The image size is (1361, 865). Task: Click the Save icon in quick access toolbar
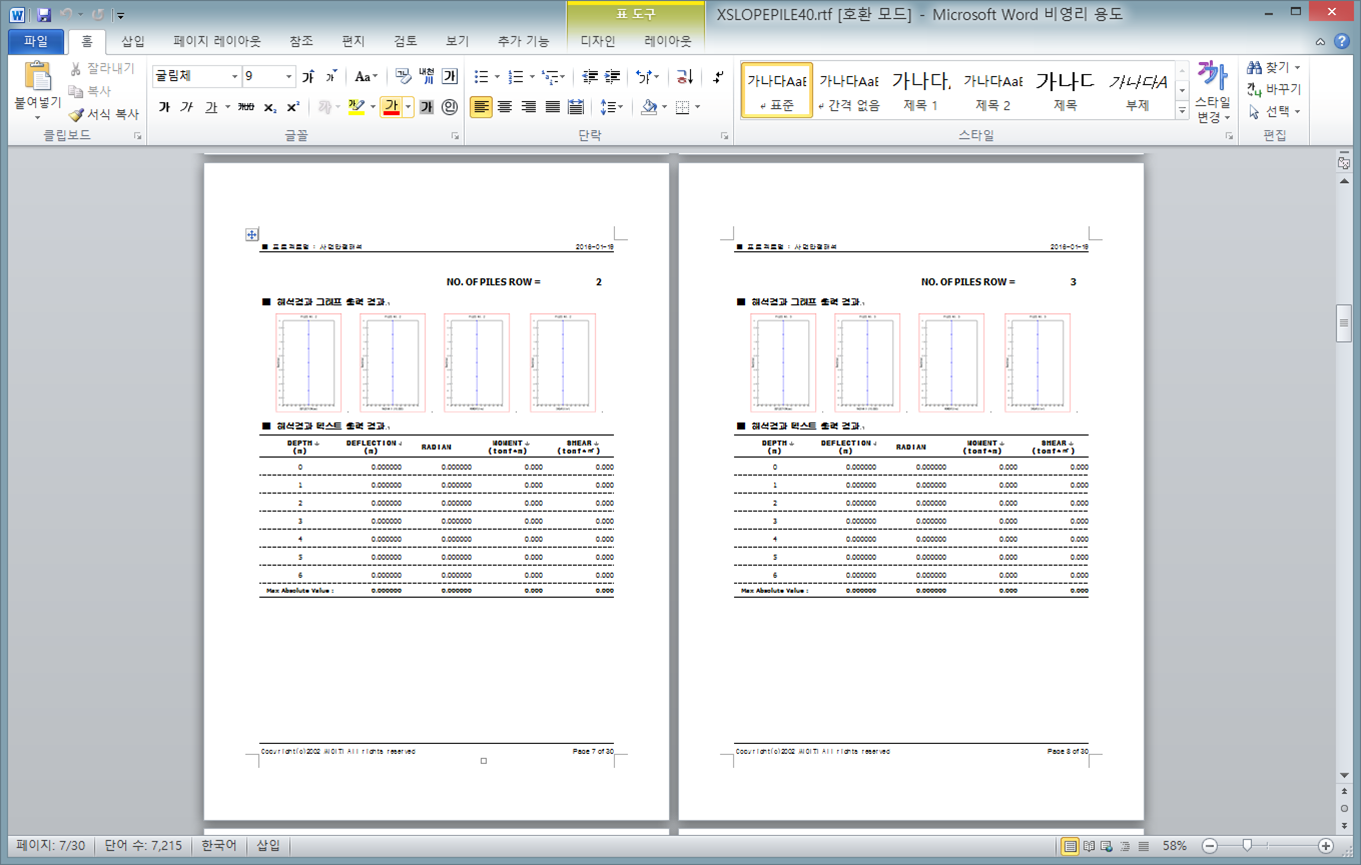43,14
